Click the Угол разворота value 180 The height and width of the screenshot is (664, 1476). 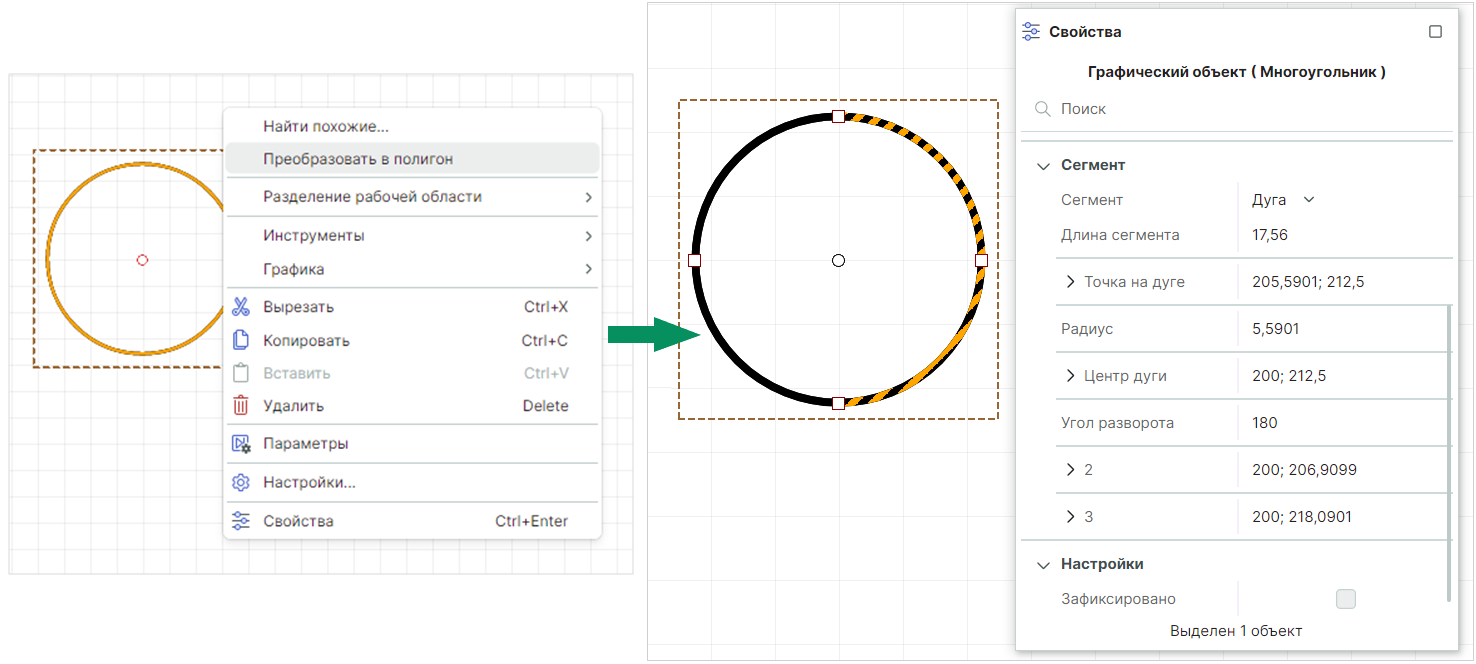(1264, 422)
